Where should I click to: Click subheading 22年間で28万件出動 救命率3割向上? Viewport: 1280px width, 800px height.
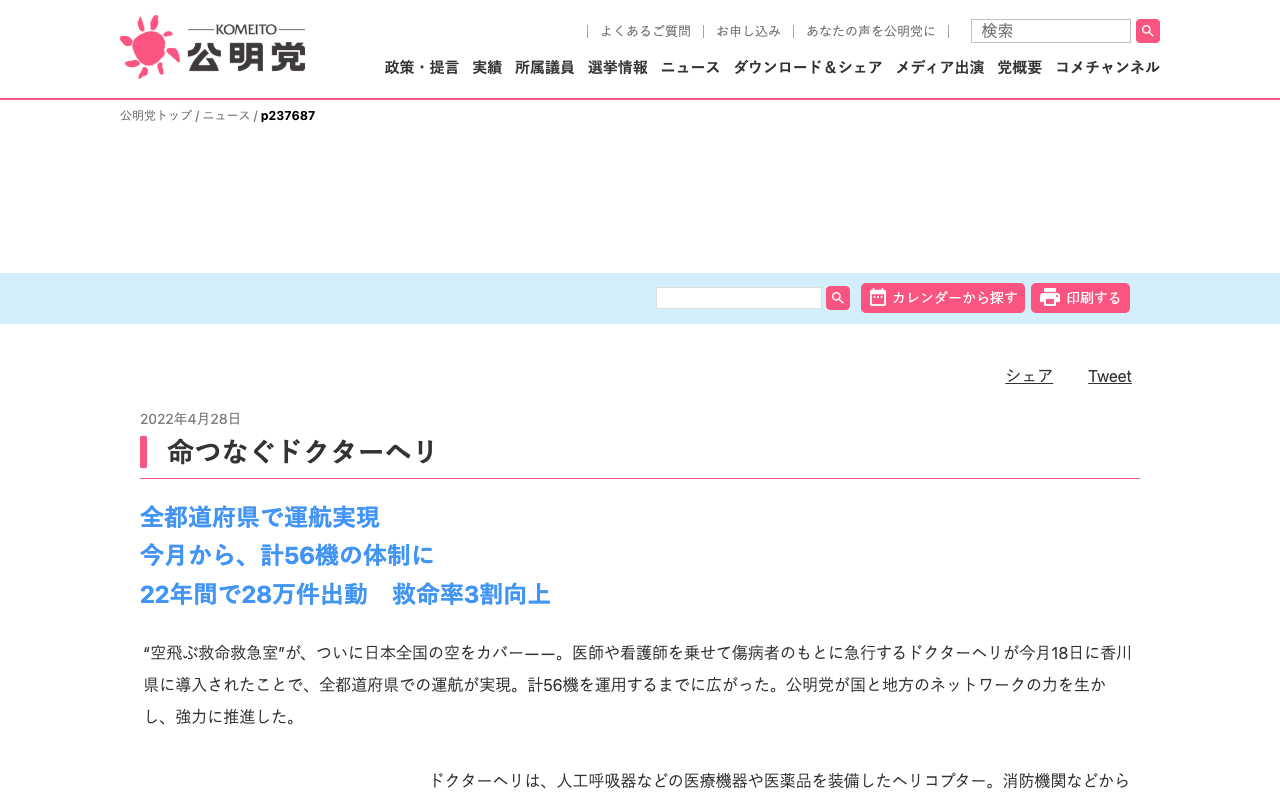pos(345,594)
